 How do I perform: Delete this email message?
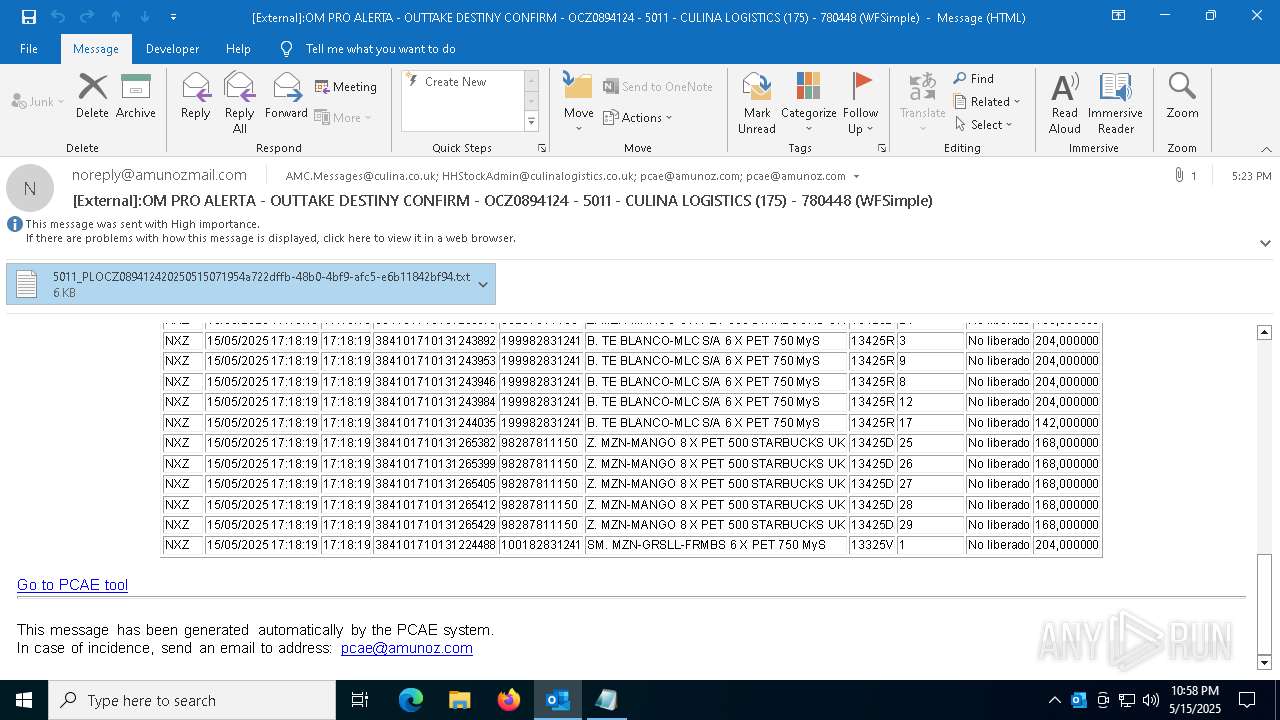point(92,97)
